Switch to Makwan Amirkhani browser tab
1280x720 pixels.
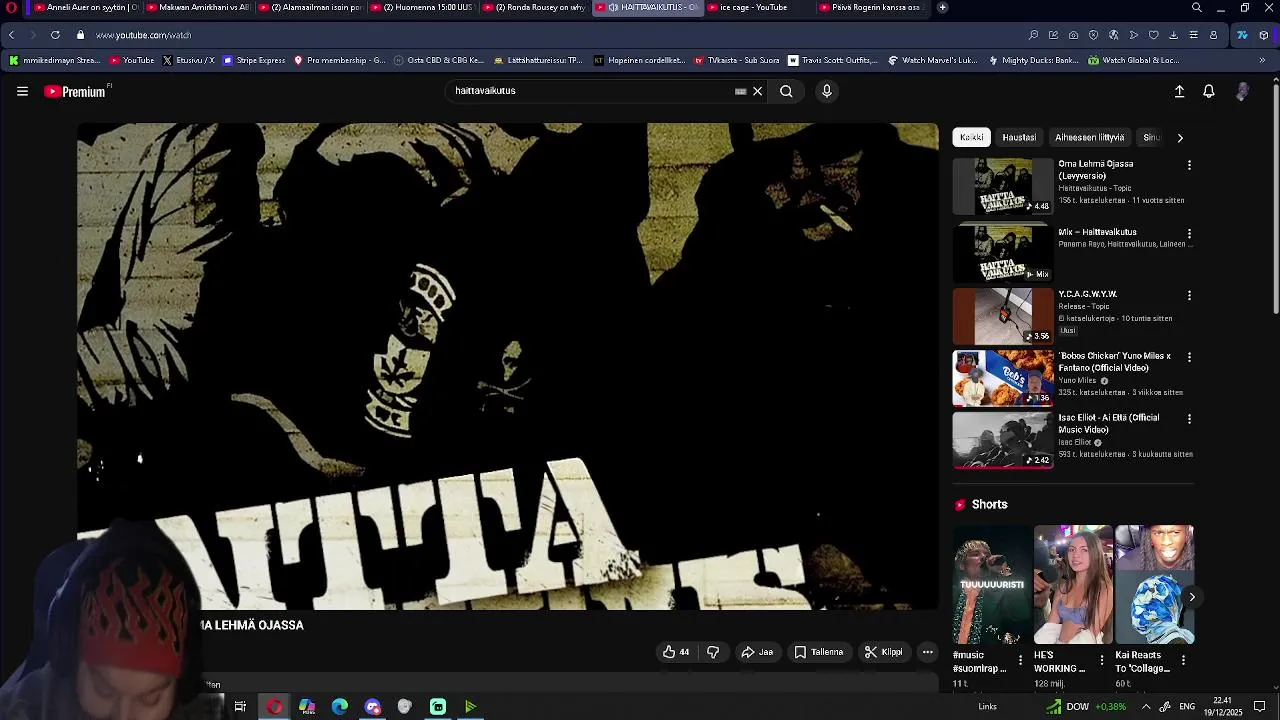[197, 7]
